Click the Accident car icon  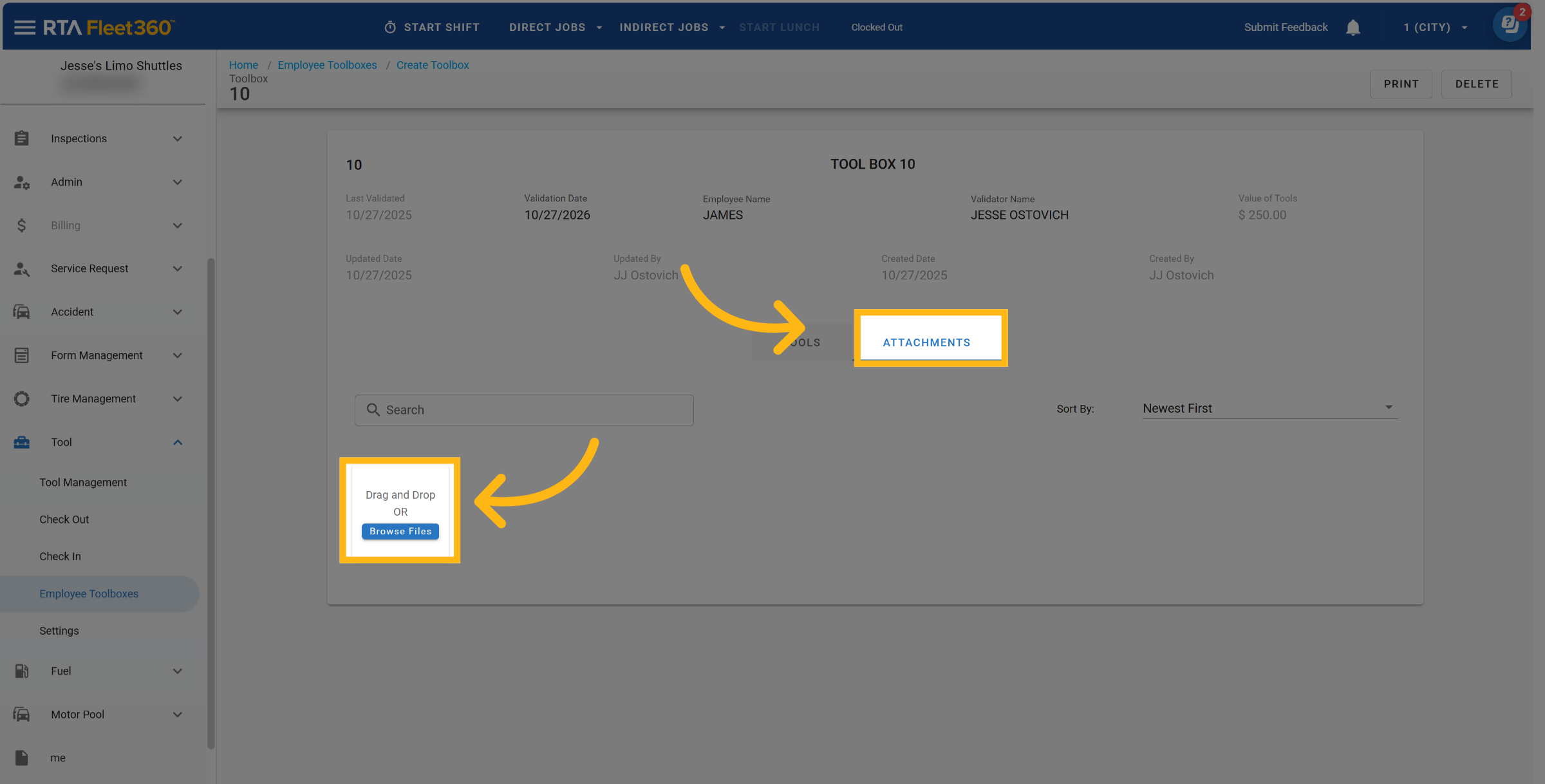(21, 312)
